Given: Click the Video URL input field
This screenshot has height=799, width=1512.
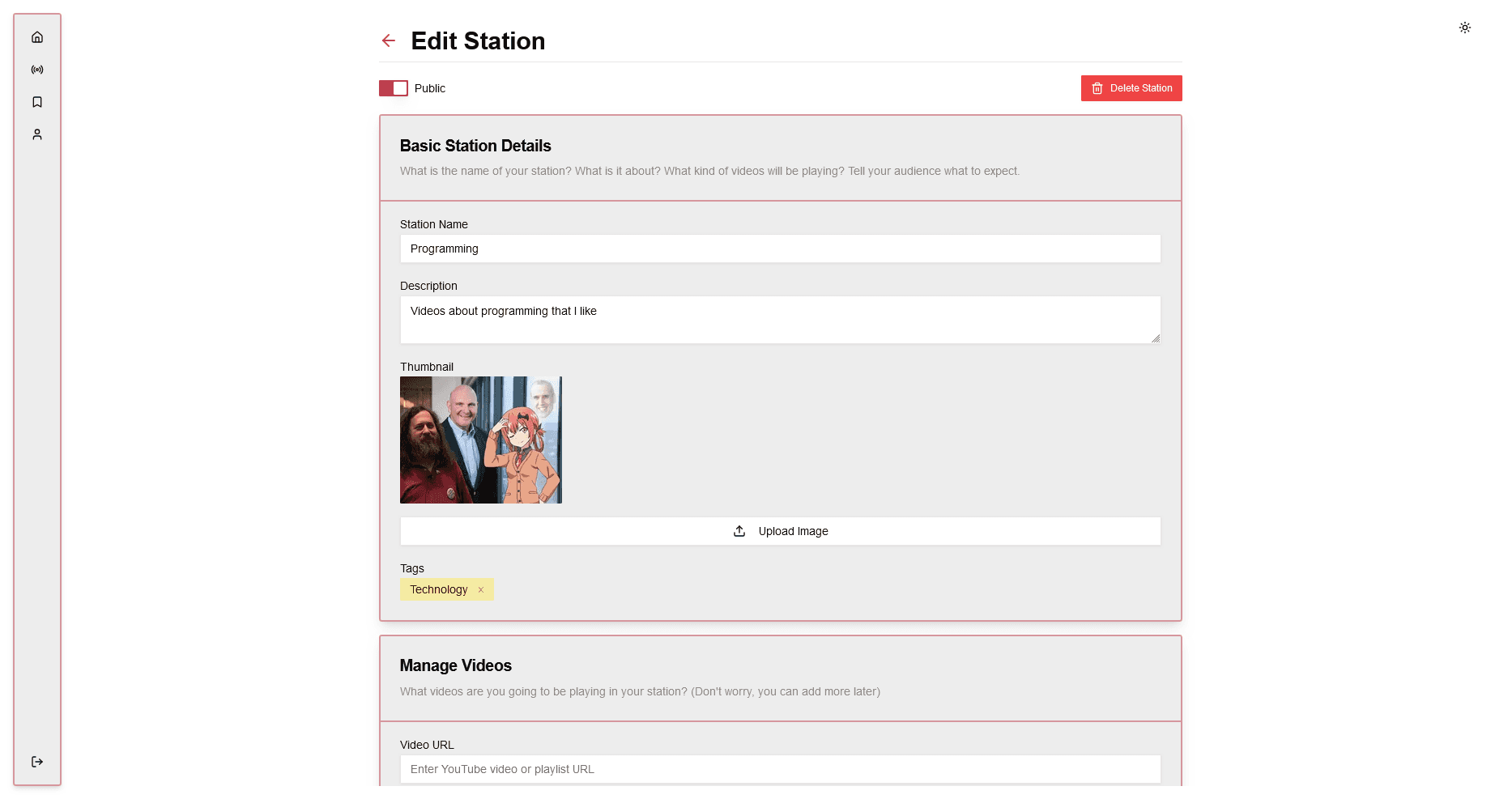Looking at the screenshot, I should [x=780, y=769].
